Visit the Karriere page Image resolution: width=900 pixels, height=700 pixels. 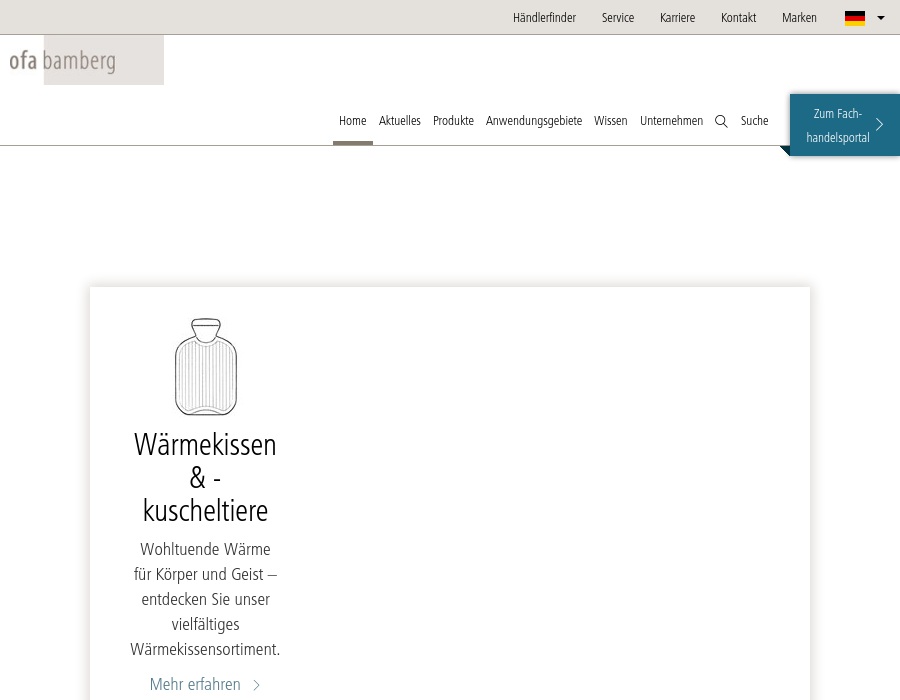(x=677, y=17)
